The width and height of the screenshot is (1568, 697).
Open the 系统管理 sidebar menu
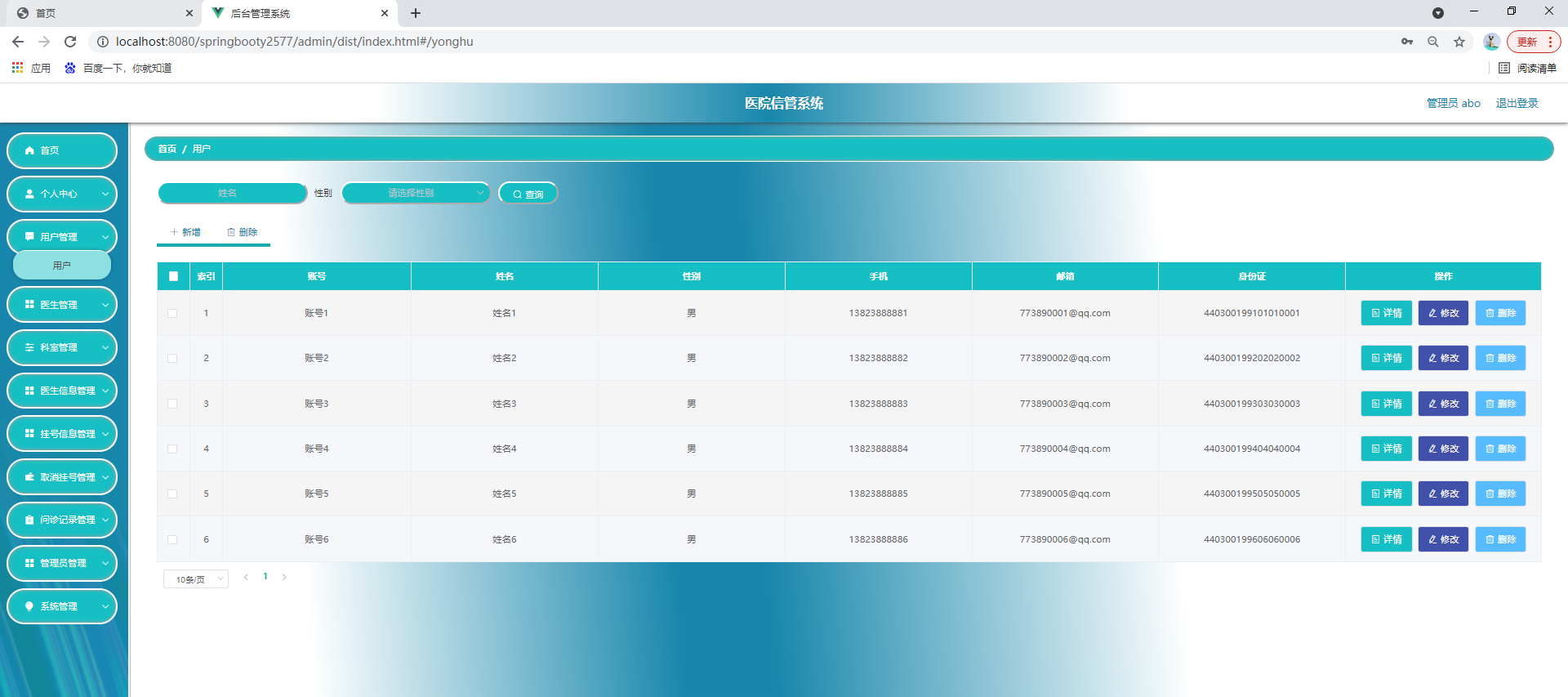[62, 606]
